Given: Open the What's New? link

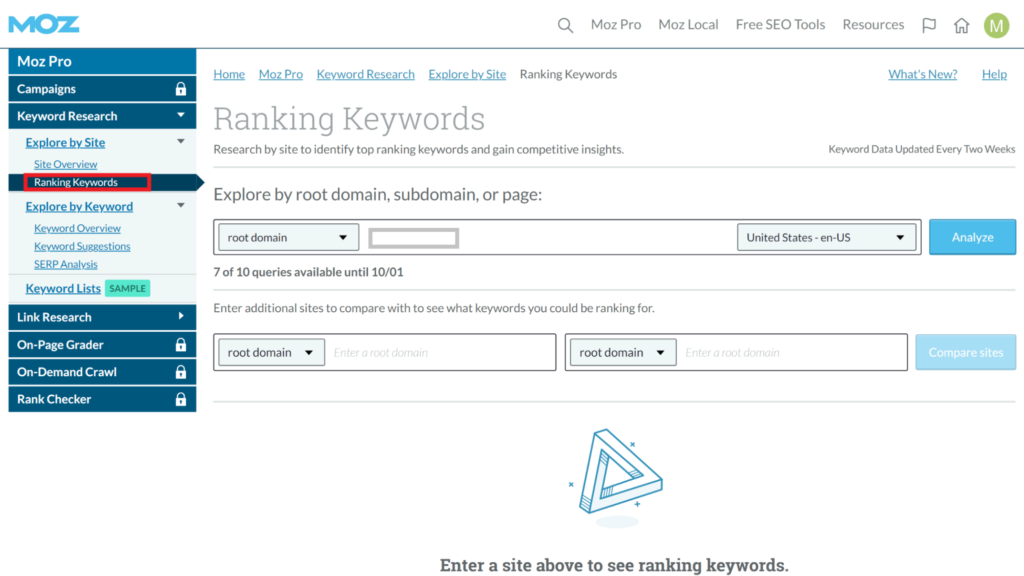Looking at the screenshot, I should tap(923, 74).
